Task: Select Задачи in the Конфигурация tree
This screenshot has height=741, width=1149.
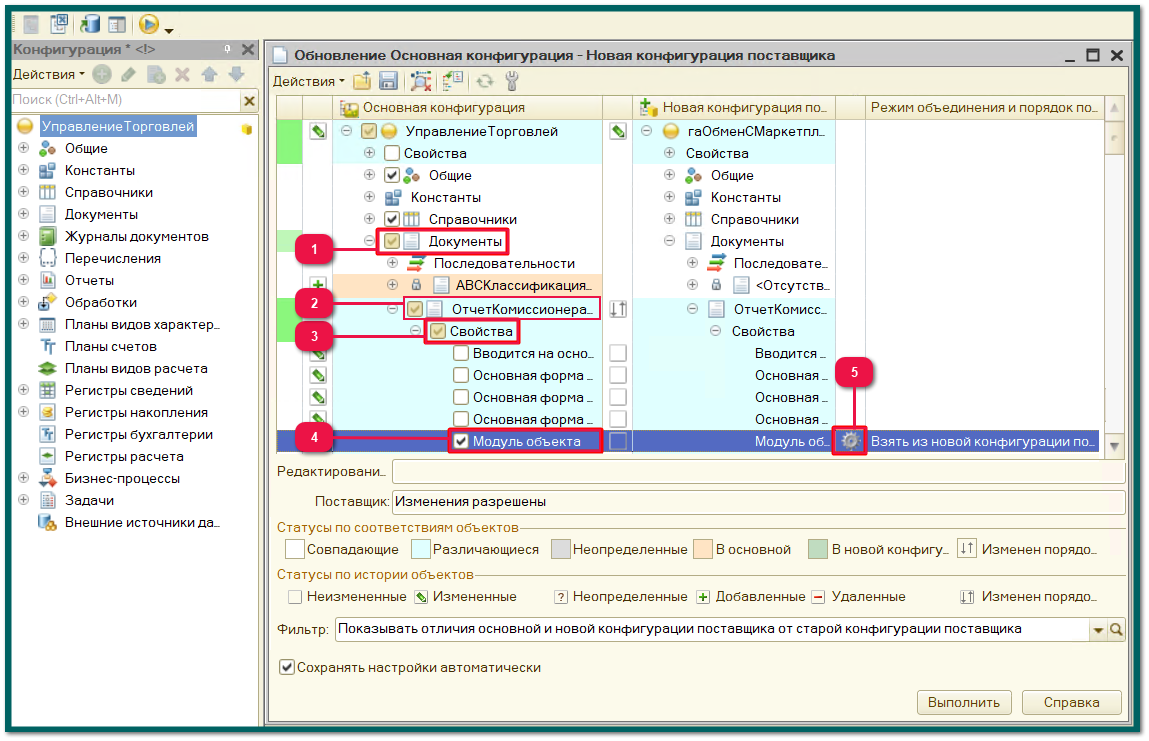Action: coord(89,500)
